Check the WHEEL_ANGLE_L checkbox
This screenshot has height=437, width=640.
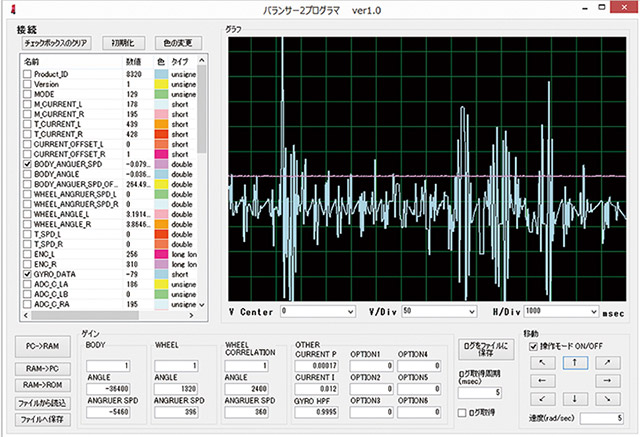pyautogui.click(x=27, y=214)
